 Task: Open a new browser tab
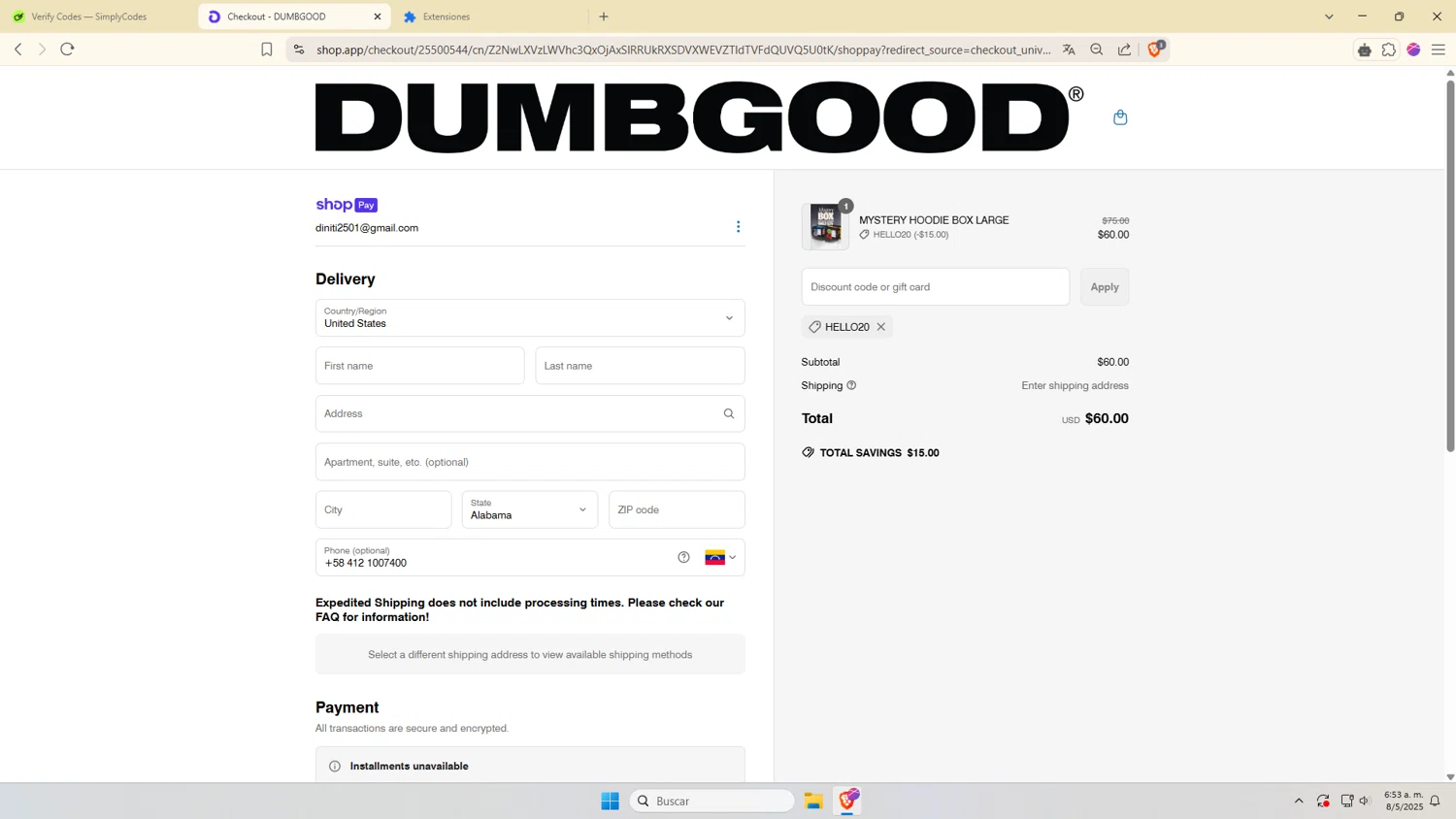[x=604, y=16]
